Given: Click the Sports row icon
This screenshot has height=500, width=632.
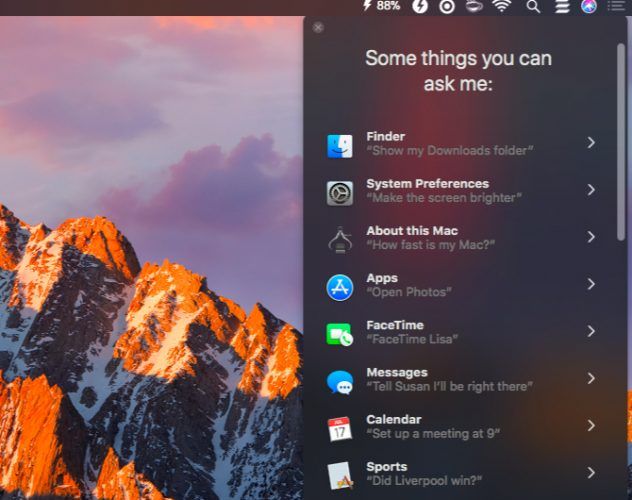Looking at the screenshot, I should 340,476.
